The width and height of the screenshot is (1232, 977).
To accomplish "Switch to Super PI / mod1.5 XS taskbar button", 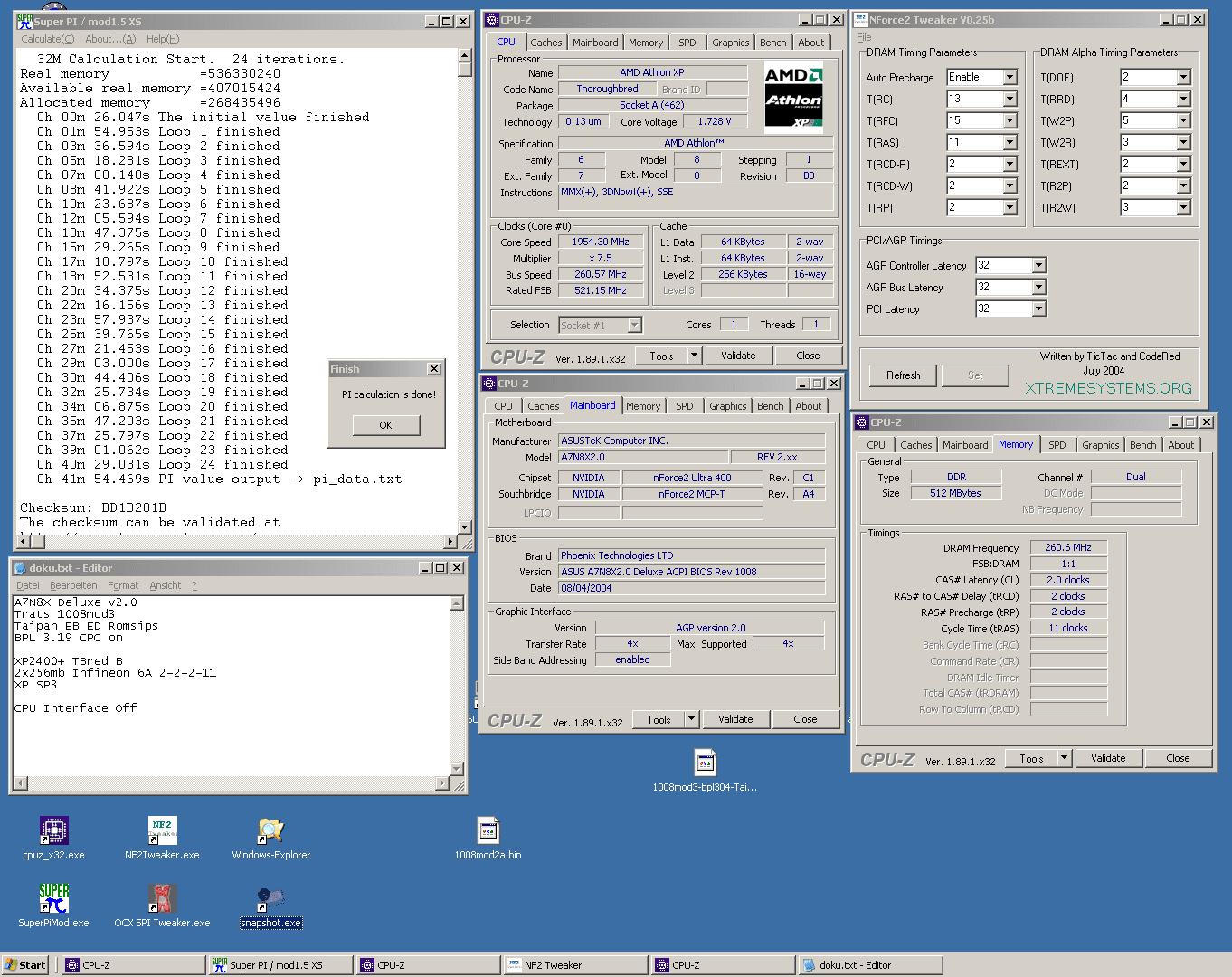I will [x=280, y=965].
